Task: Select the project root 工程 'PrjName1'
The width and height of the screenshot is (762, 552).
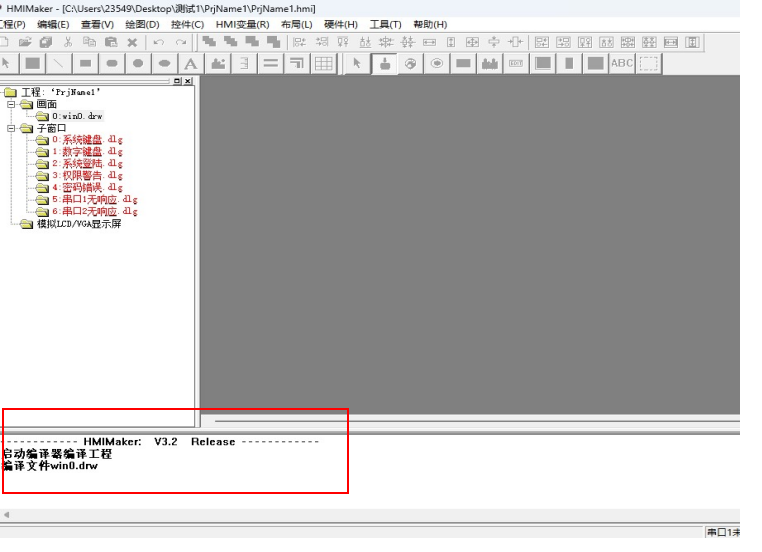Action: coord(61,92)
